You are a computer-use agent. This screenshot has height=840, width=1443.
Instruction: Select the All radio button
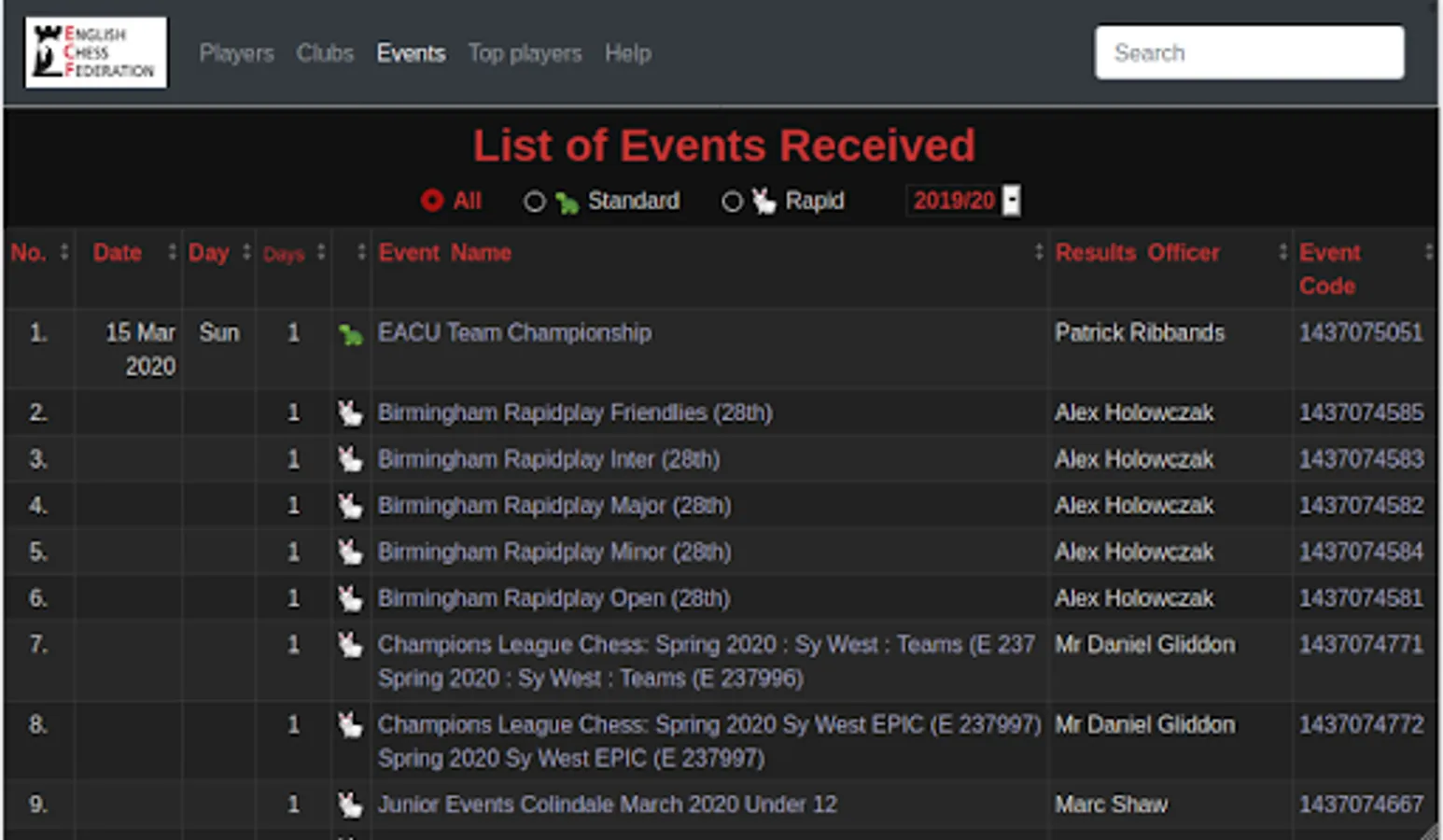(432, 201)
